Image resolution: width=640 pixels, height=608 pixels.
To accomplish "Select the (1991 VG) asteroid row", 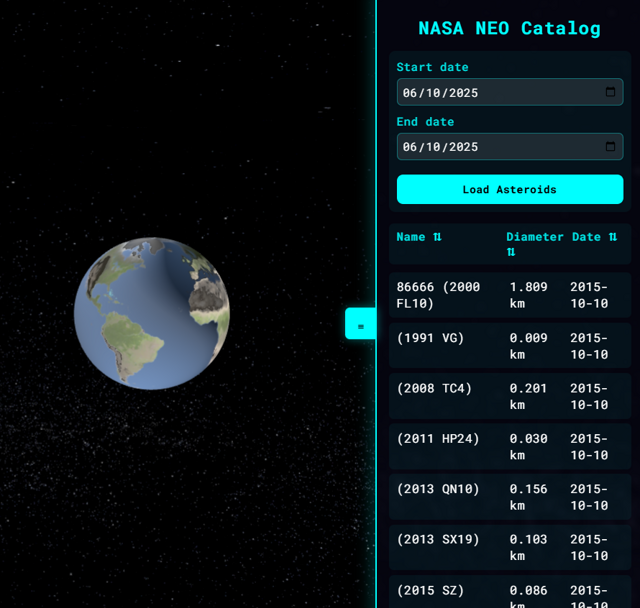I will click(510, 346).
